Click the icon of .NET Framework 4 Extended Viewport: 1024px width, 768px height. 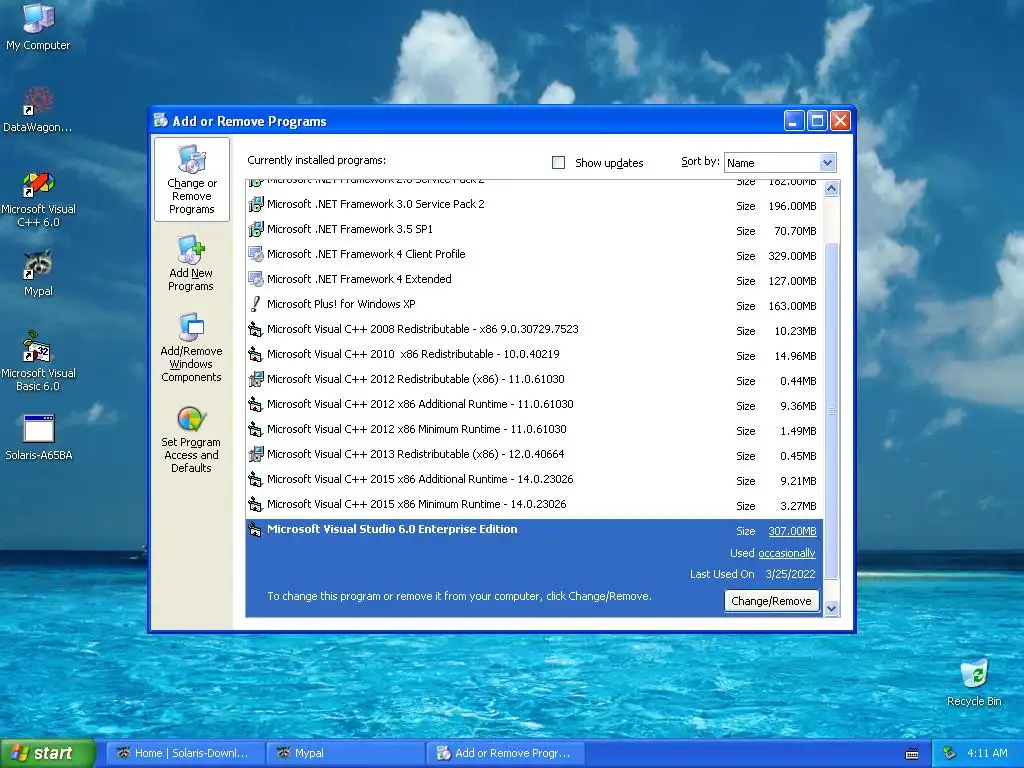click(255, 280)
